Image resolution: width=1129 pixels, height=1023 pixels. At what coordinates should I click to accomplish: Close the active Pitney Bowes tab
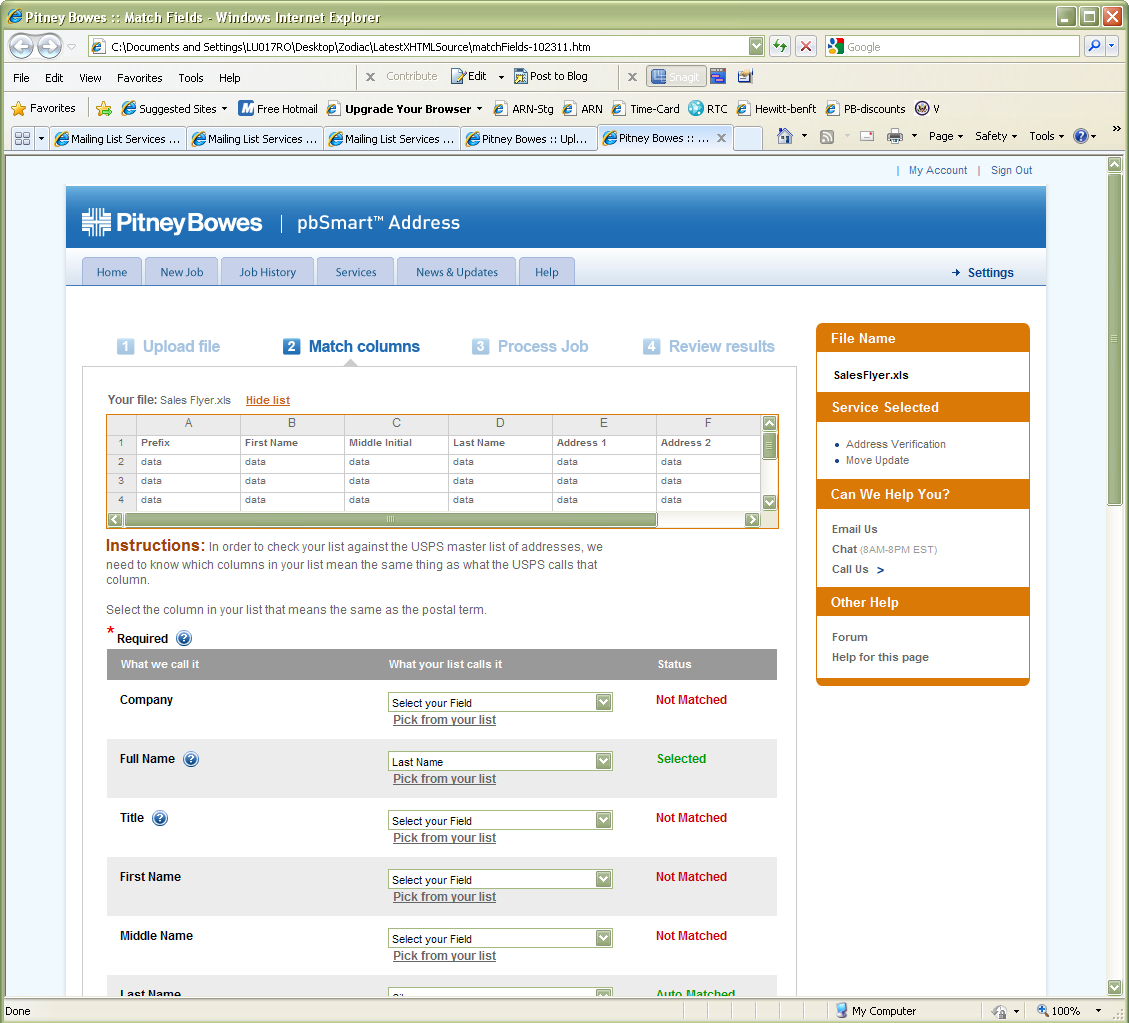click(x=721, y=138)
